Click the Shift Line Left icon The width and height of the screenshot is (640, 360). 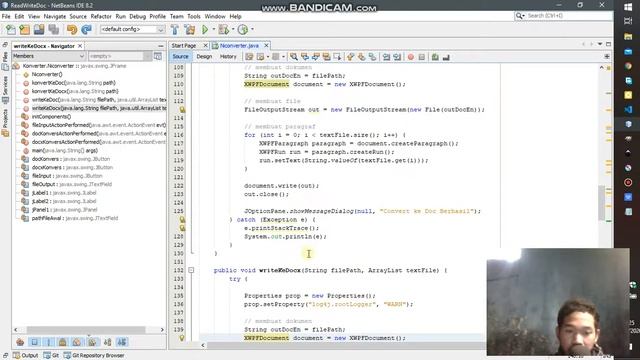click(386, 57)
